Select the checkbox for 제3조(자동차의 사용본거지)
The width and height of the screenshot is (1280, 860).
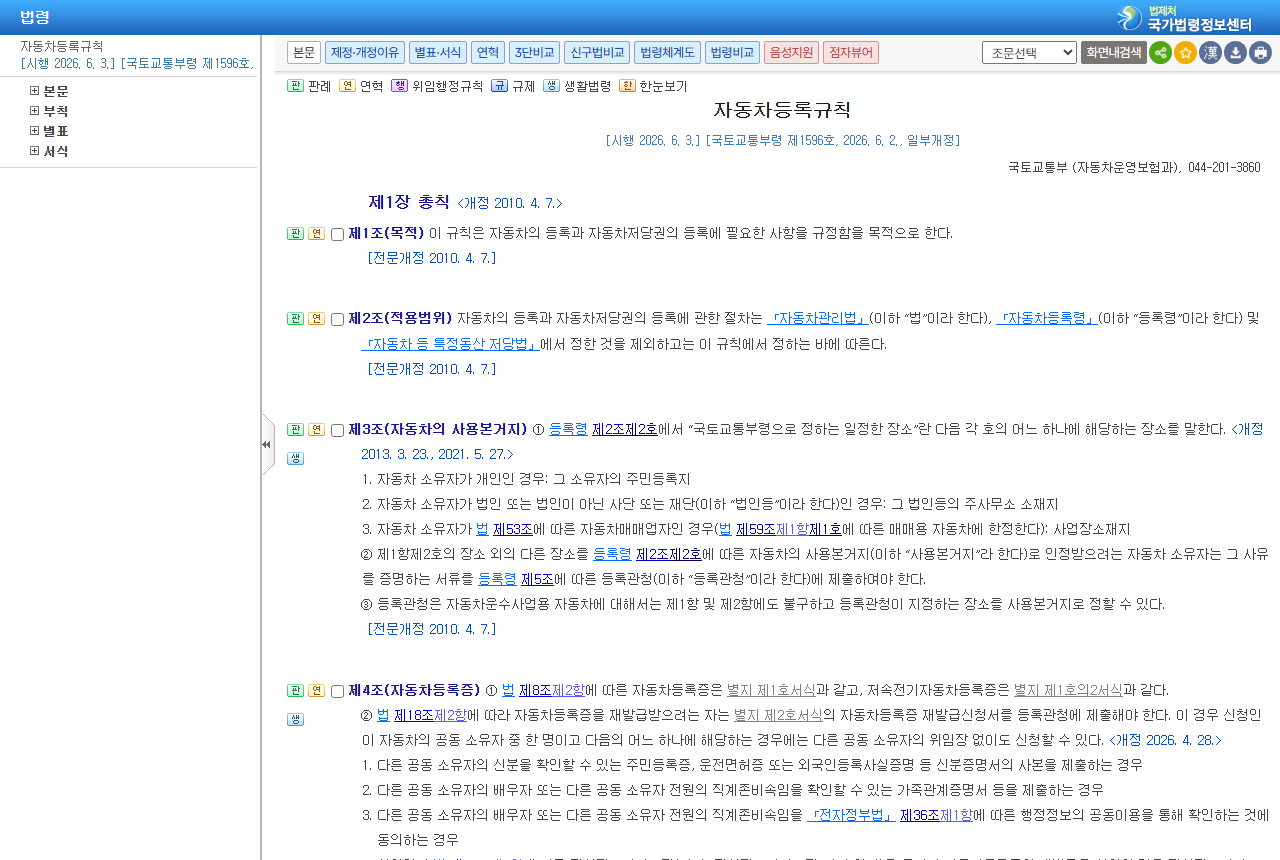[x=337, y=430]
